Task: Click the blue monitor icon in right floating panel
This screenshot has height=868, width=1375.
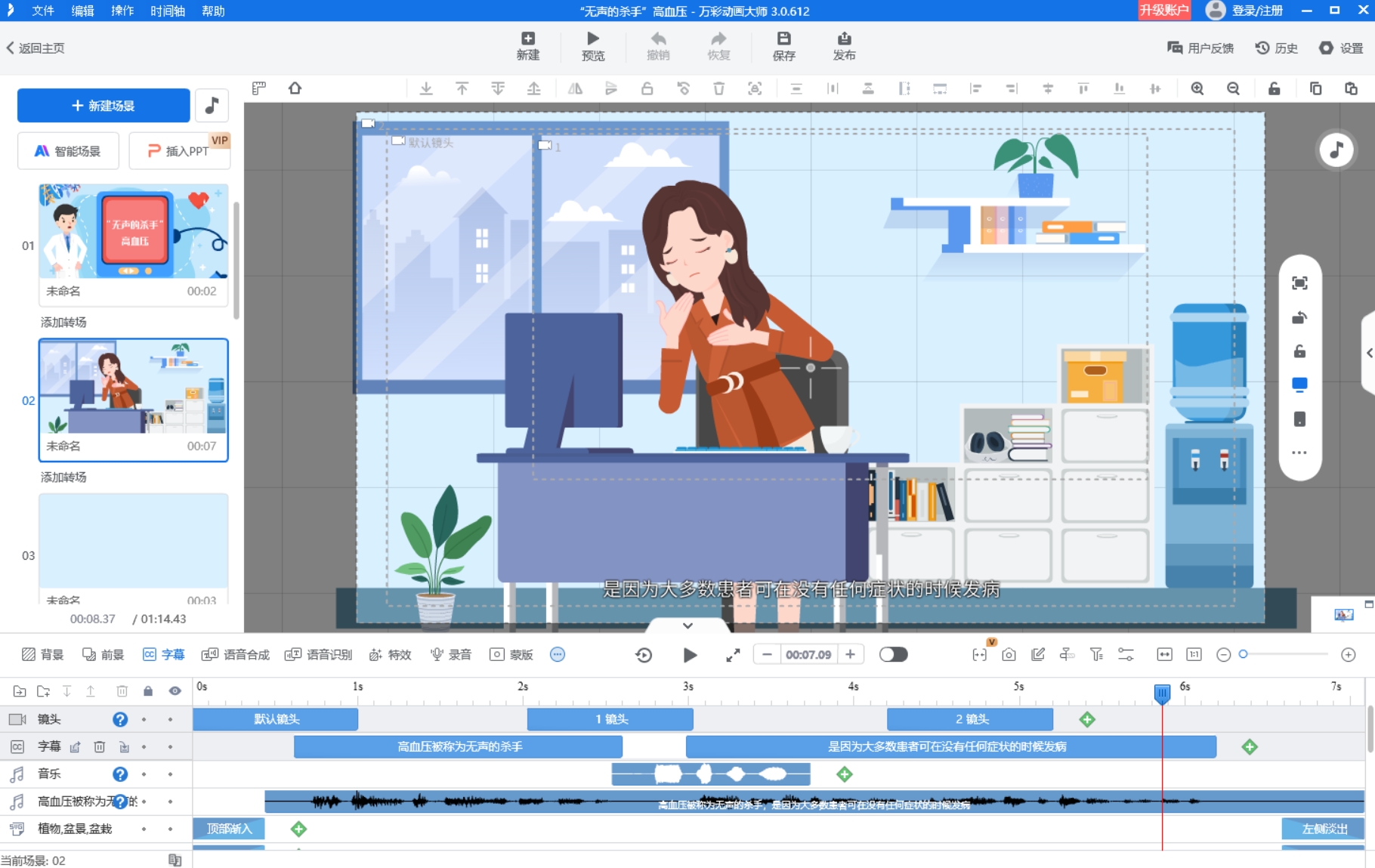Action: click(1299, 385)
